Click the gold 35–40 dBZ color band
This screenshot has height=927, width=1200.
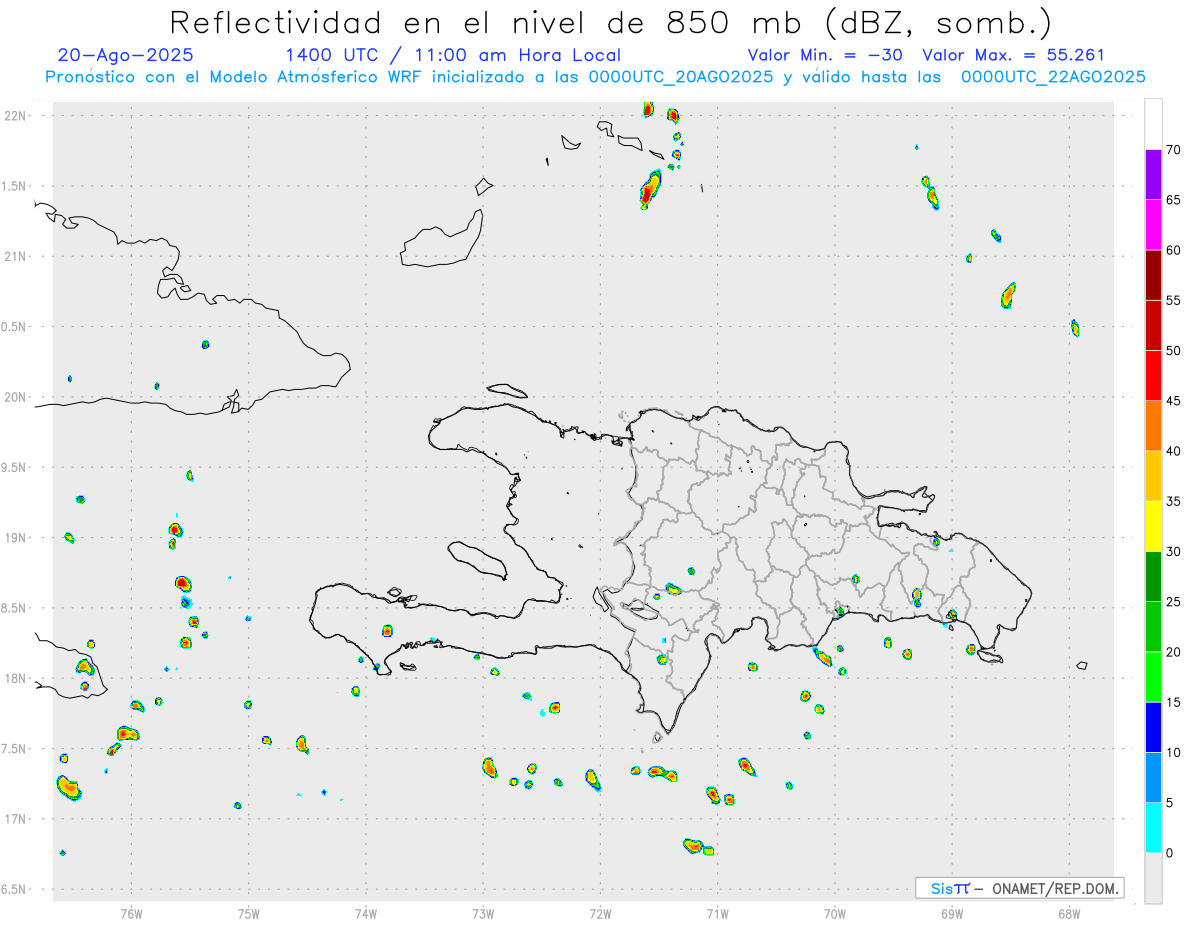click(x=1153, y=476)
